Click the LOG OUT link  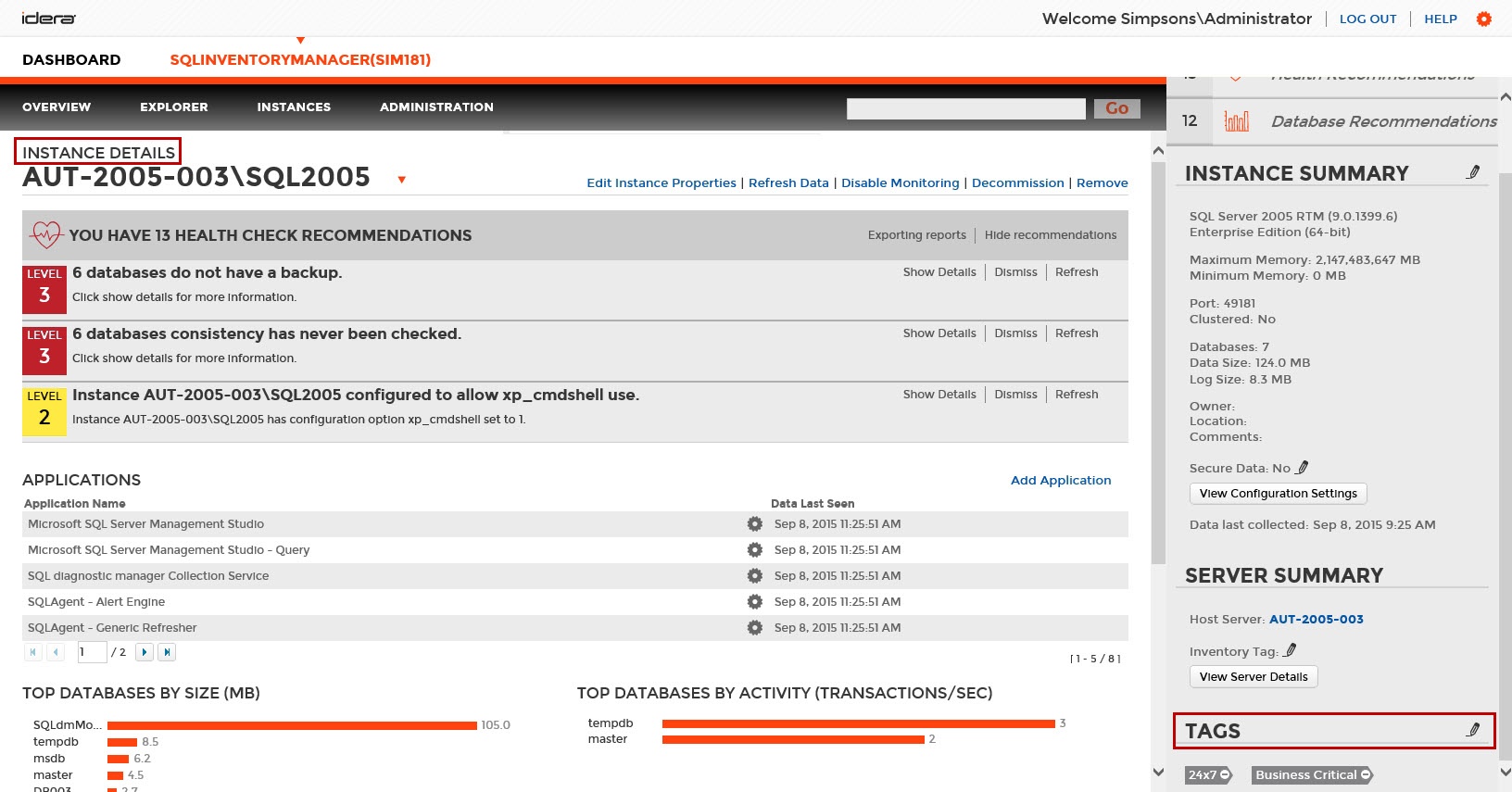1367,19
